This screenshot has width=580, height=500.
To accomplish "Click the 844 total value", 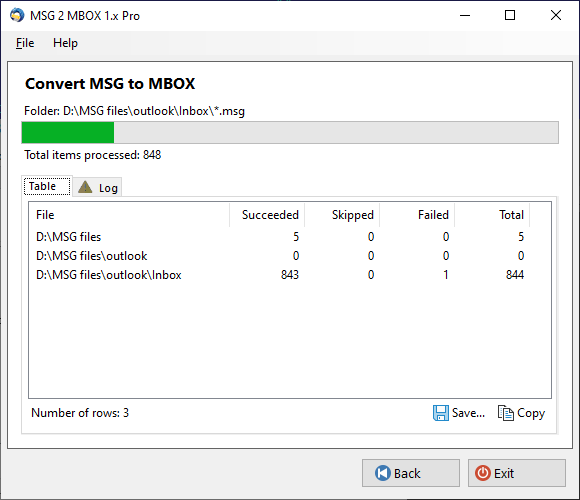I will 515,275.
